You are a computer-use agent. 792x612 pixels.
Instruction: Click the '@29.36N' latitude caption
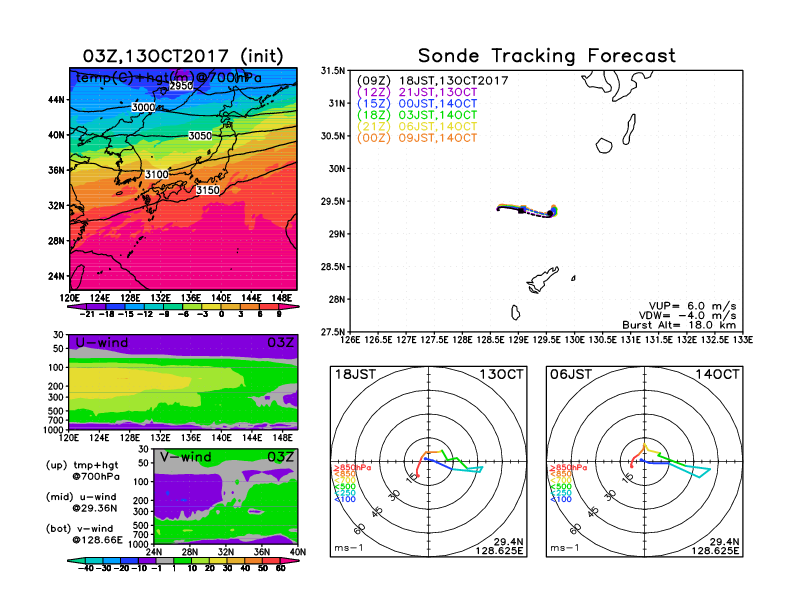point(95,508)
